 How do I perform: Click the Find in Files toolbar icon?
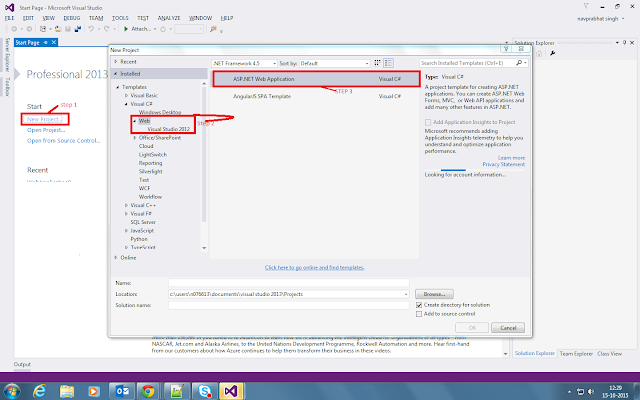[x=213, y=29]
